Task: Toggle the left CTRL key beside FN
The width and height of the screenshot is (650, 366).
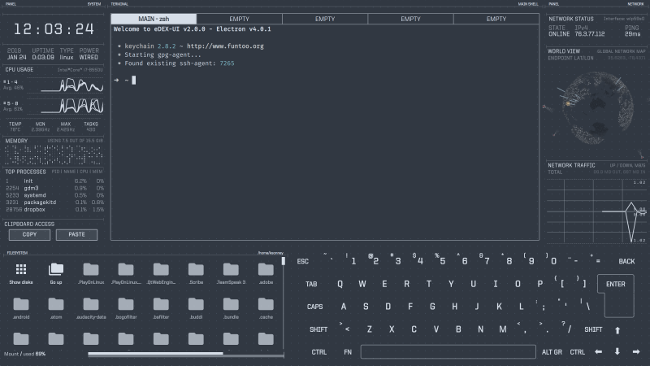Action: coord(319,352)
